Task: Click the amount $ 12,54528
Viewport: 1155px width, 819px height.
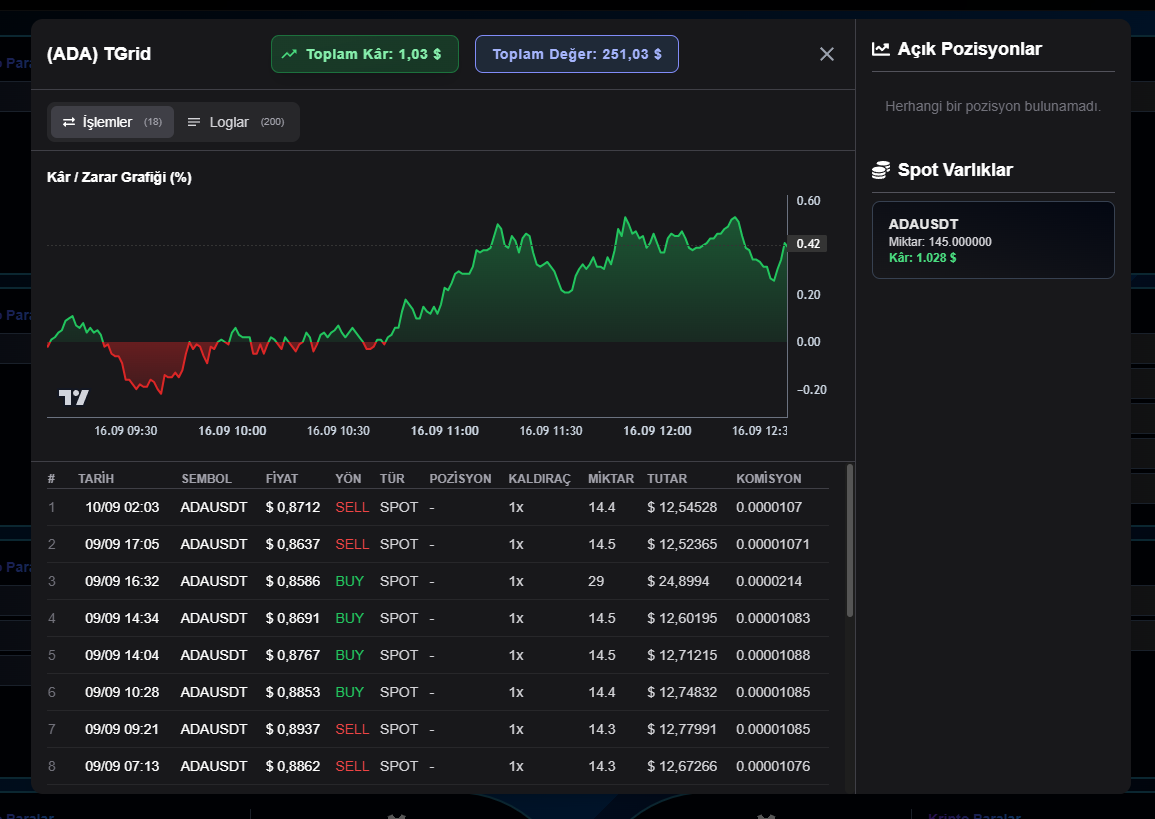Action: tap(681, 507)
